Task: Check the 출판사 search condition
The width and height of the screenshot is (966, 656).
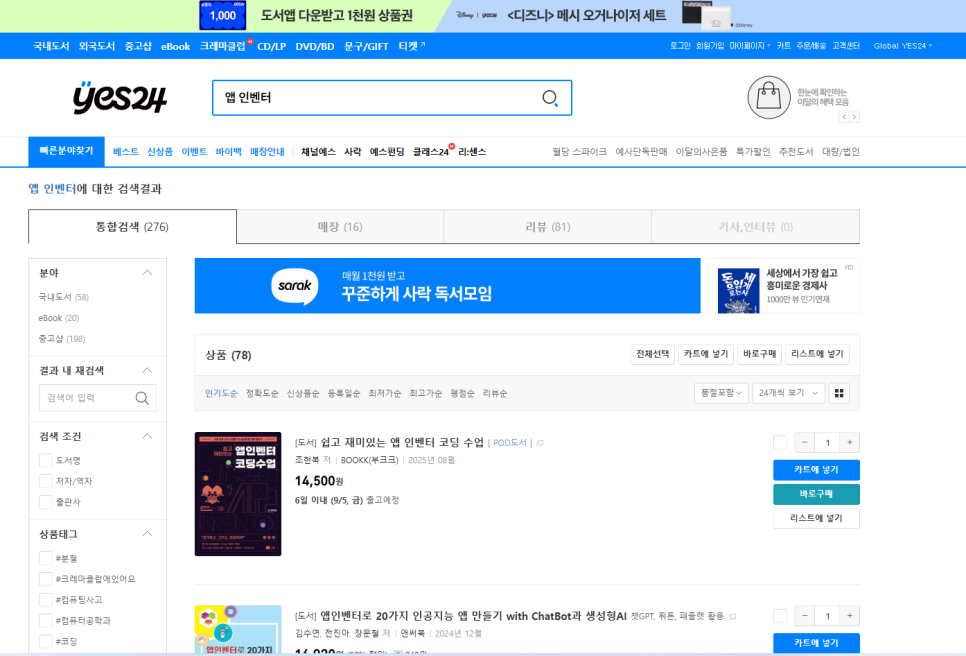Action: click(x=45, y=502)
